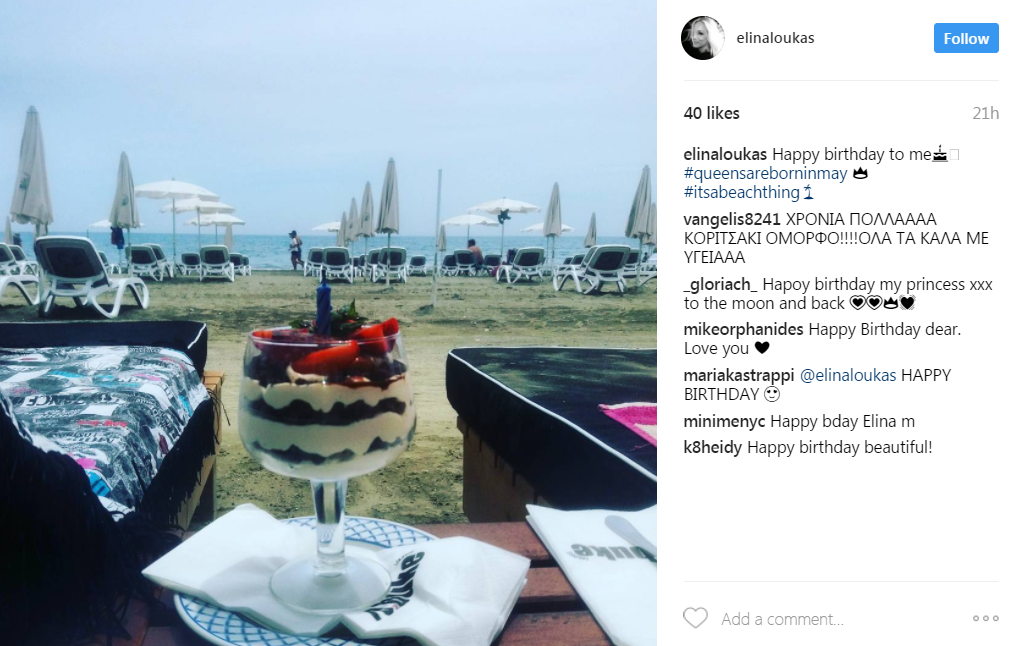Open _gloriach_ commenter profile

[720, 284]
